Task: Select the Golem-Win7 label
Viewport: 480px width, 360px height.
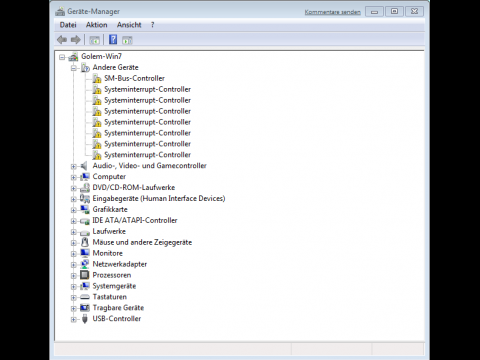Action: click(102, 56)
